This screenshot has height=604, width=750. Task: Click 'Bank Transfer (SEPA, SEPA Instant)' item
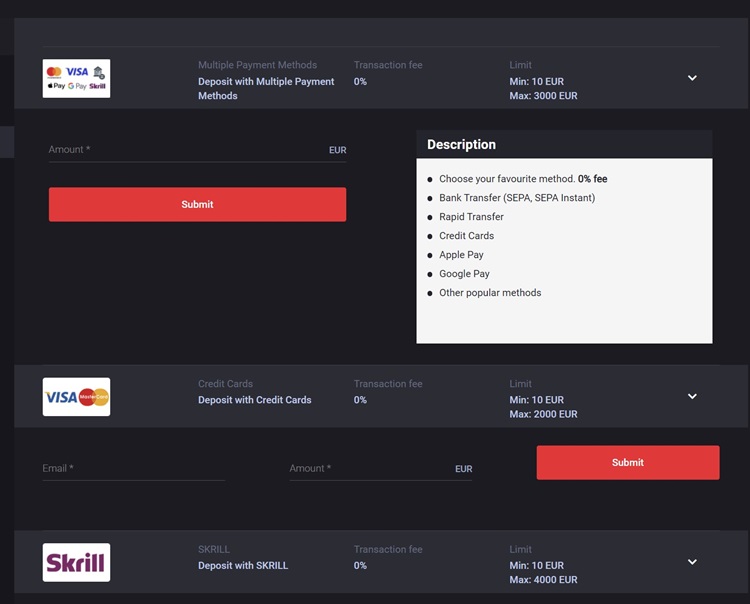pyautogui.click(x=517, y=198)
